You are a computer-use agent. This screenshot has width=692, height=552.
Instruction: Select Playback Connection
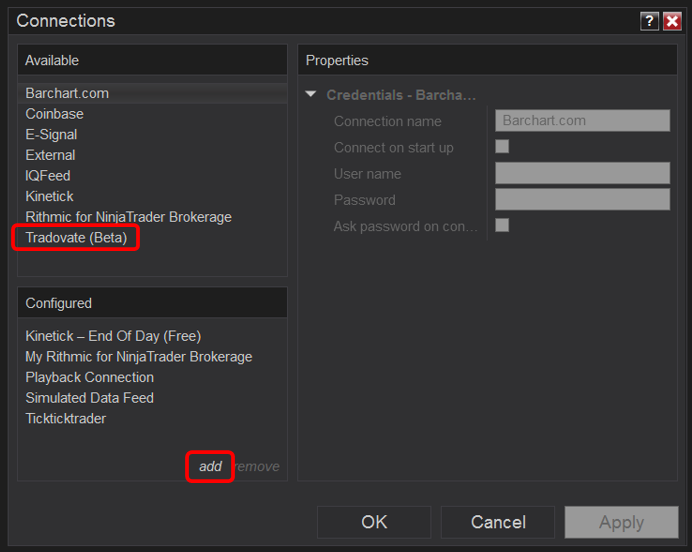coord(152,377)
